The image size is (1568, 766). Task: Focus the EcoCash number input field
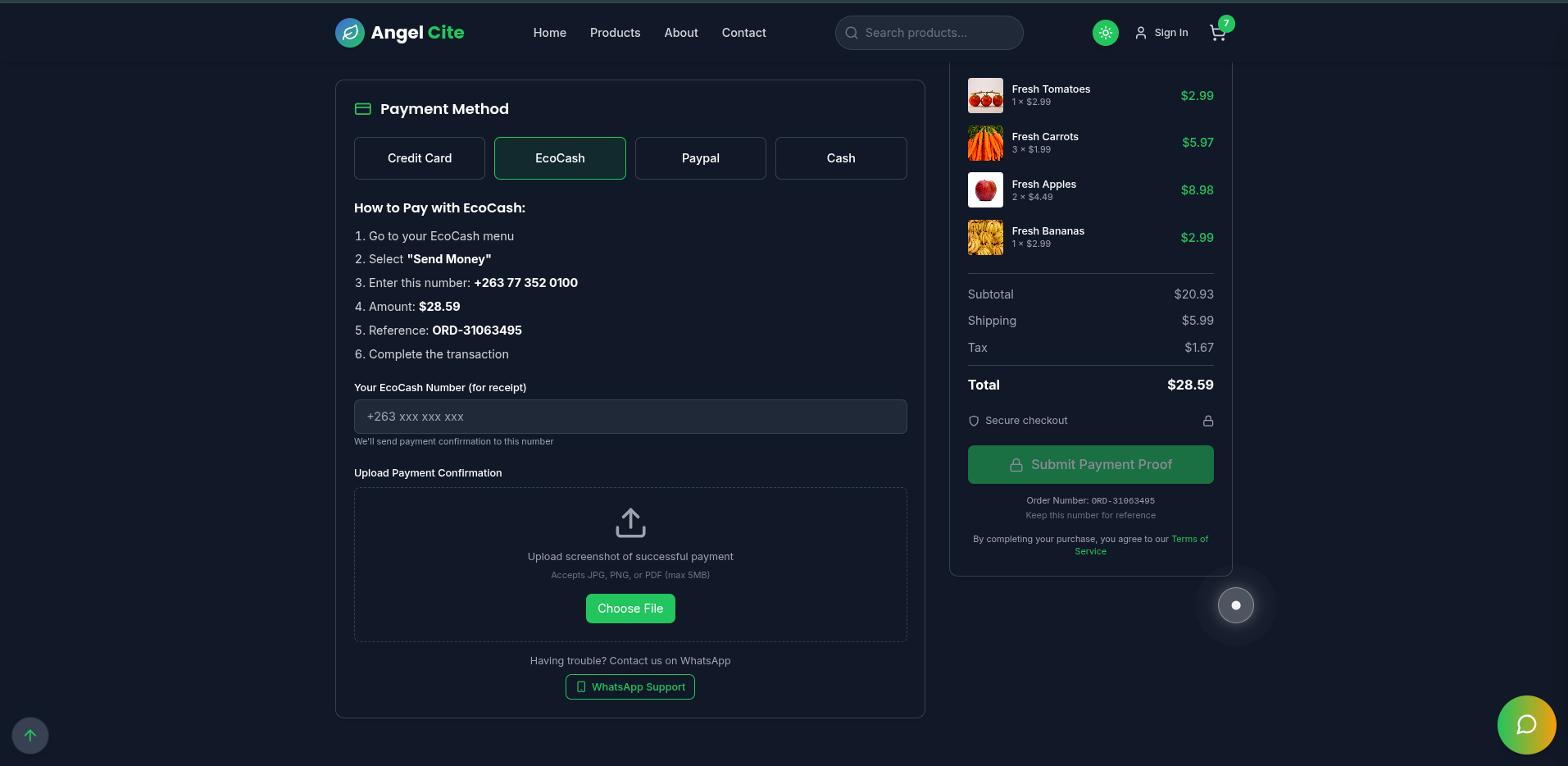point(630,417)
